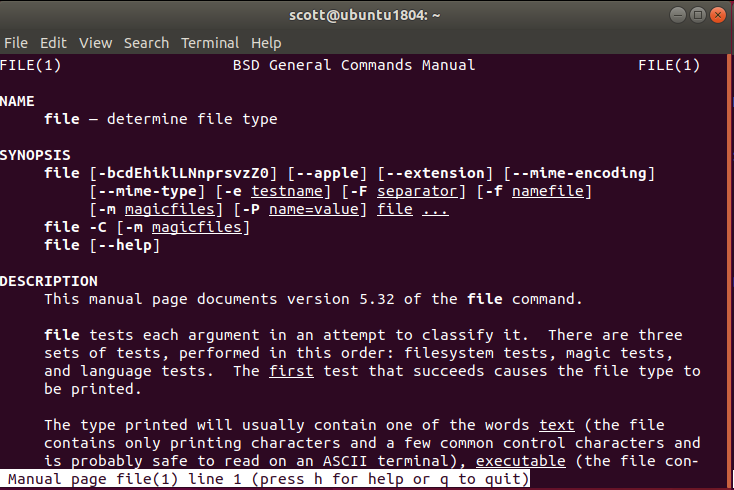The image size is (734, 490).
Task: Click the DESCRIPTION section heading
Action: coord(49,281)
